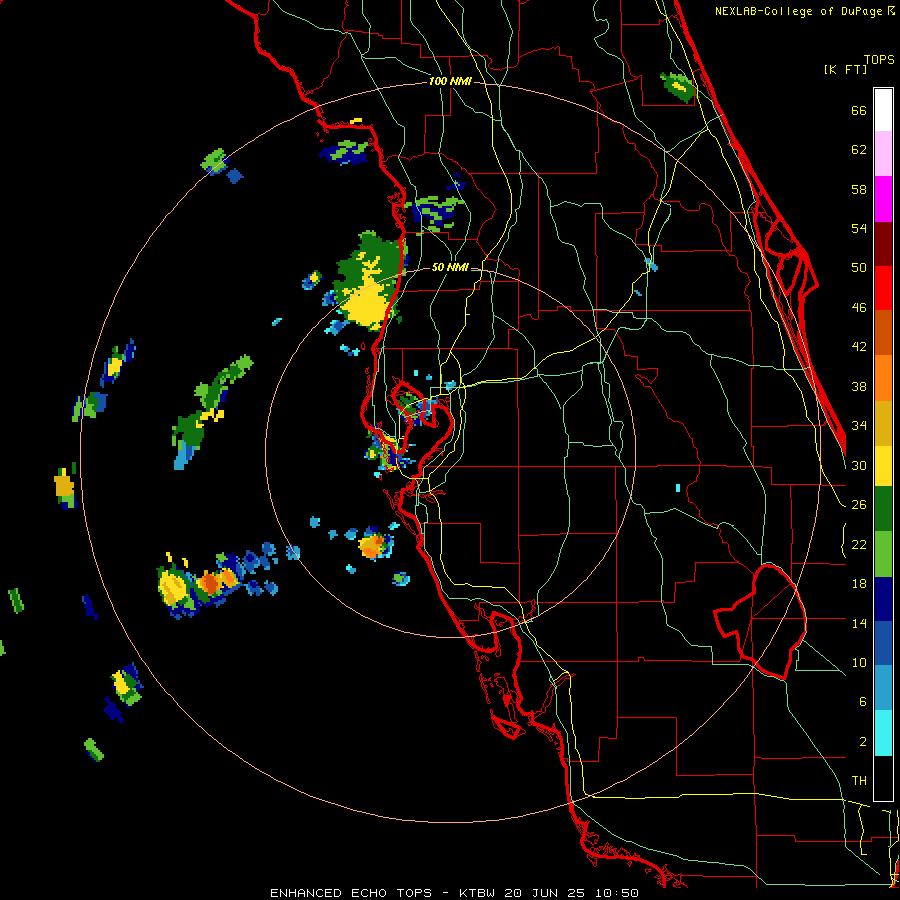This screenshot has width=900, height=900.
Task: Click the 46 value on legend
Action: (859, 307)
